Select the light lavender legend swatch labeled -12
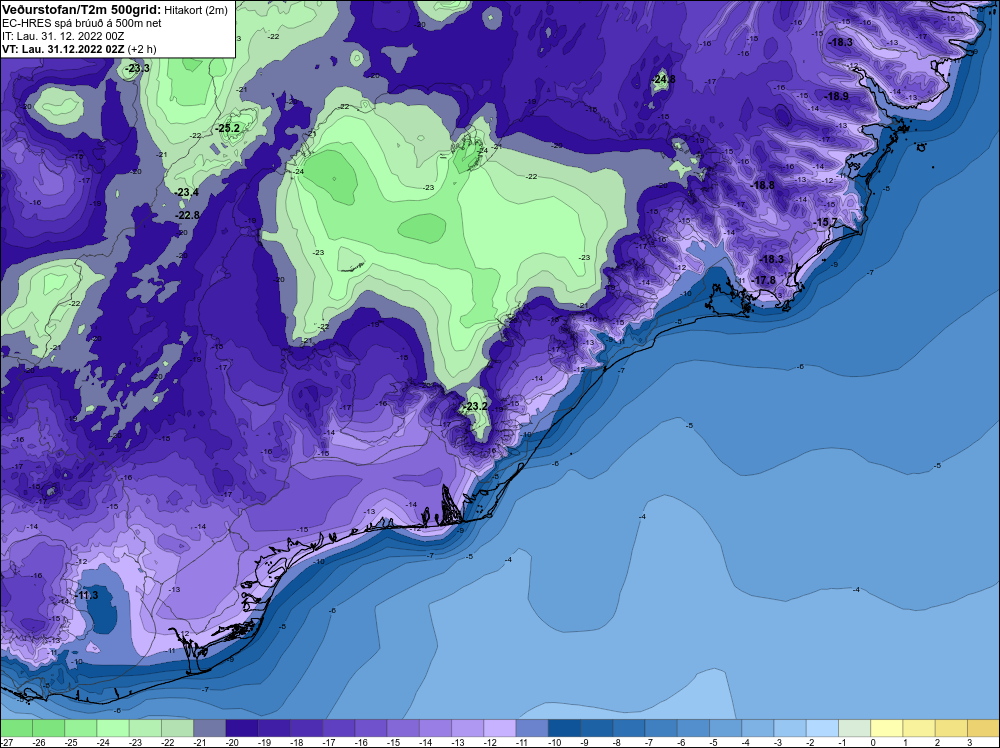The height and width of the screenshot is (748, 1000). click(500, 728)
